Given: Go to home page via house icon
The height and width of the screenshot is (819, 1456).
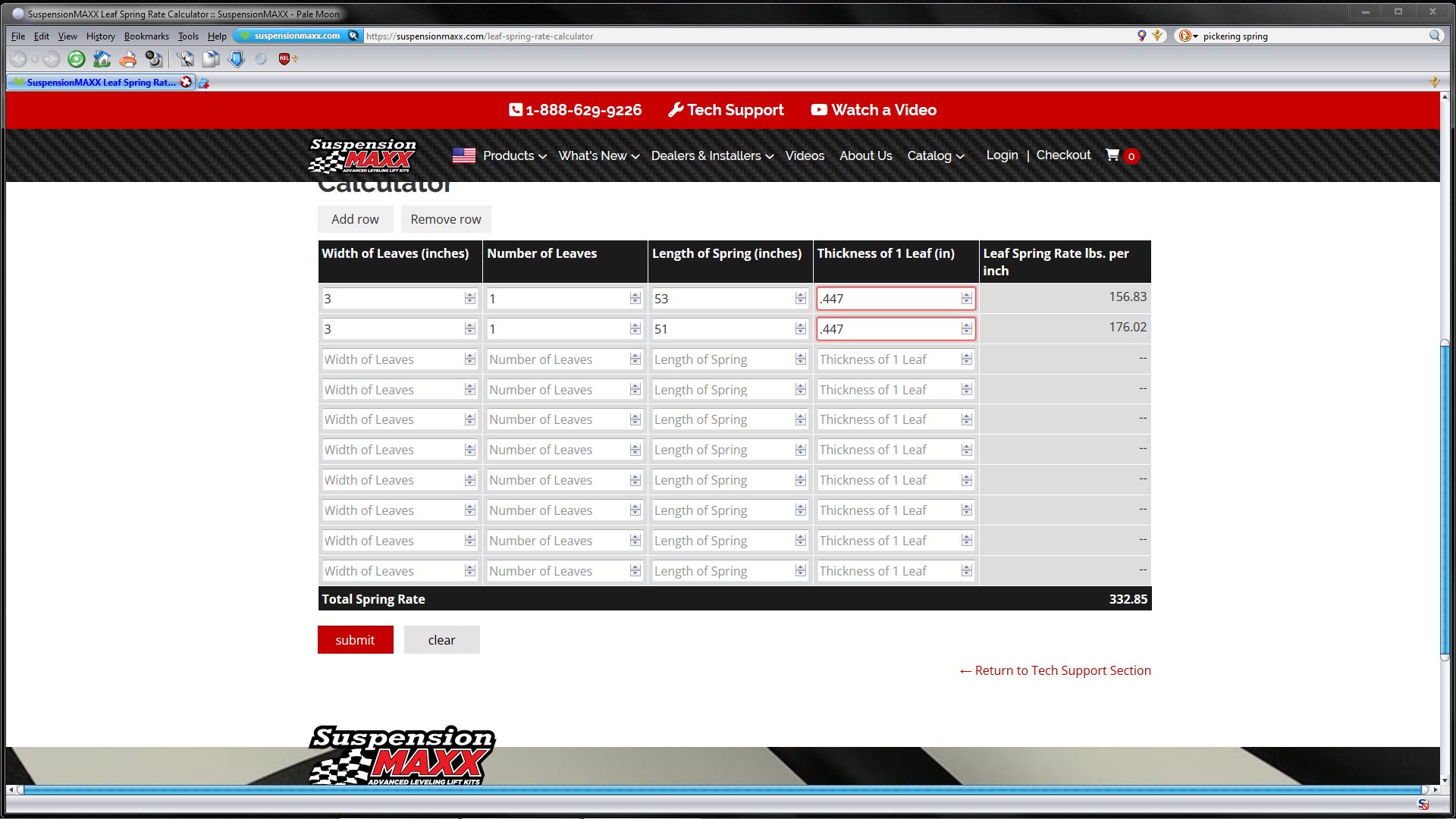Looking at the screenshot, I should [x=102, y=59].
